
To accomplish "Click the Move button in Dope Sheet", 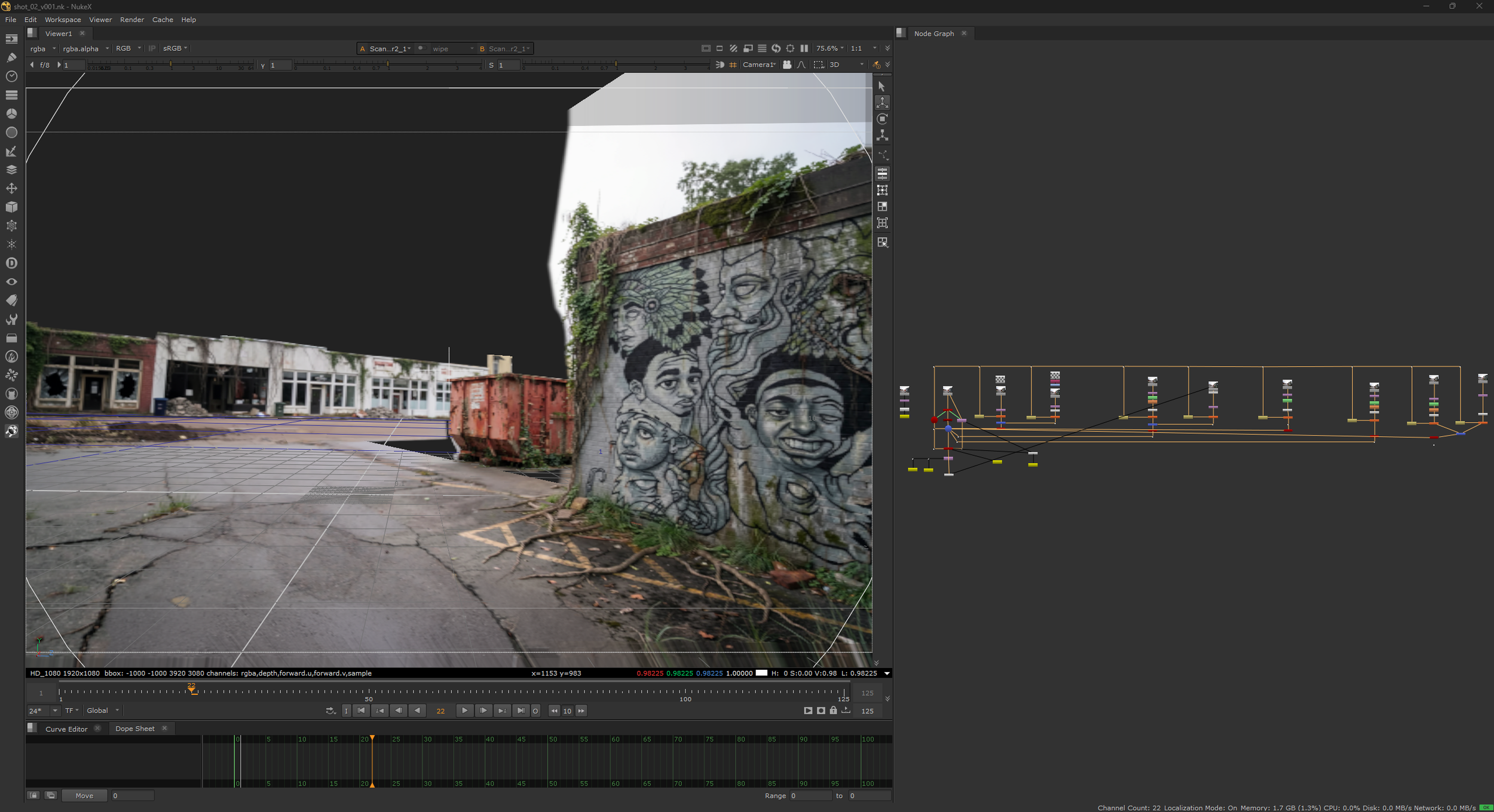I will point(84,795).
